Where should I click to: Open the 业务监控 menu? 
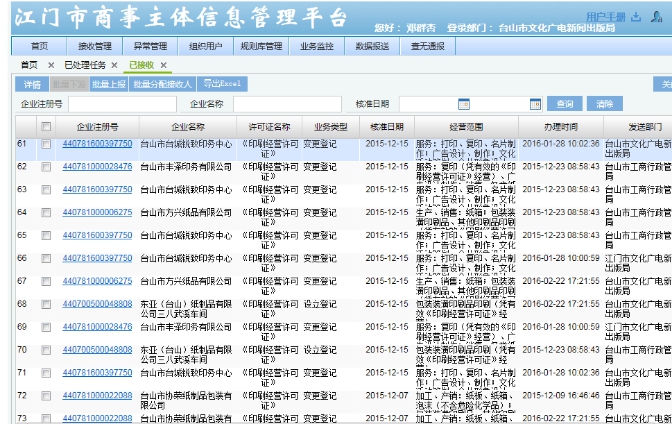[x=317, y=46]
